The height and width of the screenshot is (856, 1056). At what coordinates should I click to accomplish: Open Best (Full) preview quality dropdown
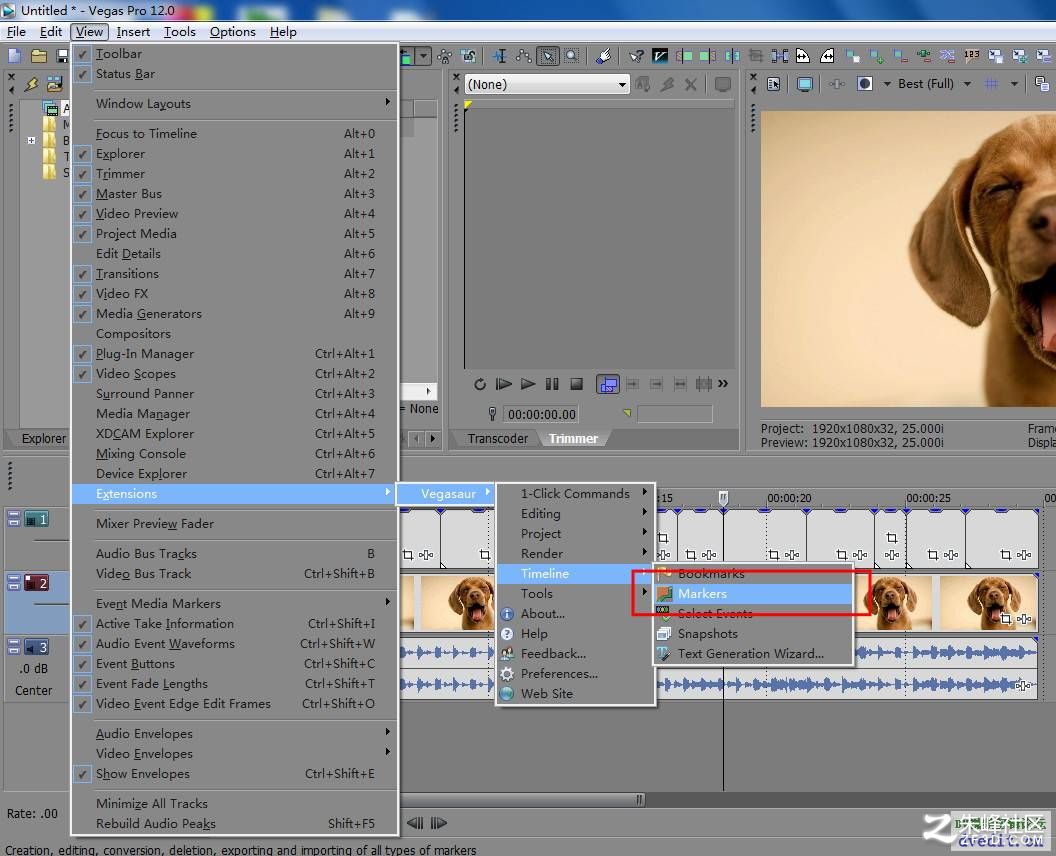967,84
